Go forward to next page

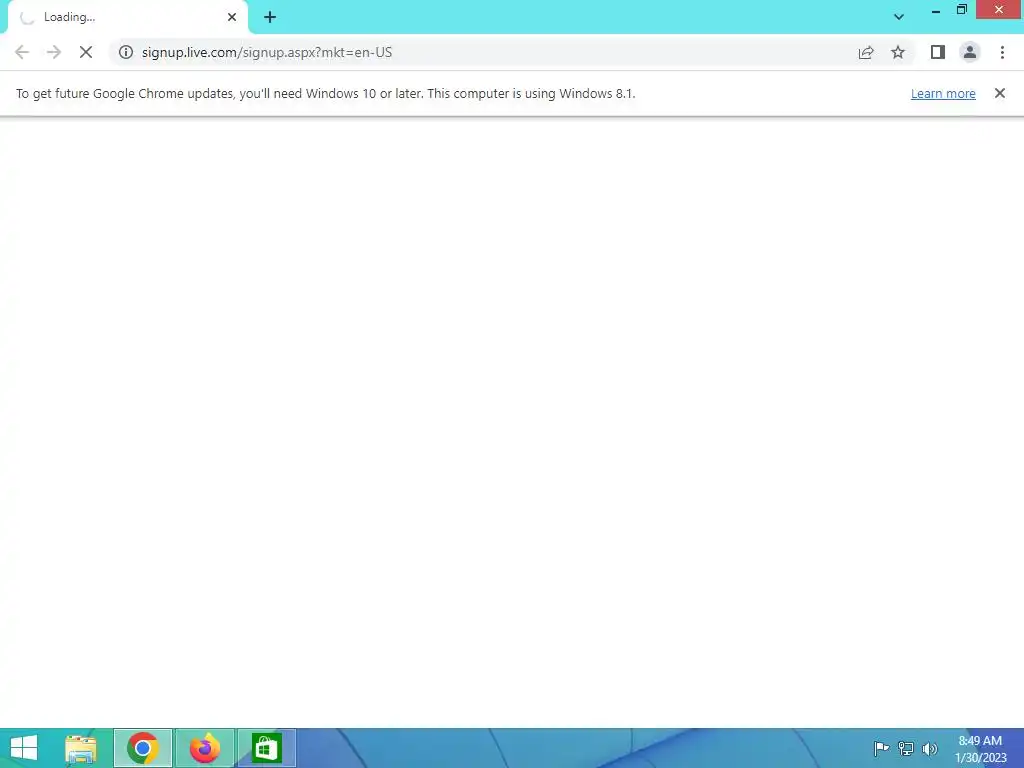click(54, 52)
